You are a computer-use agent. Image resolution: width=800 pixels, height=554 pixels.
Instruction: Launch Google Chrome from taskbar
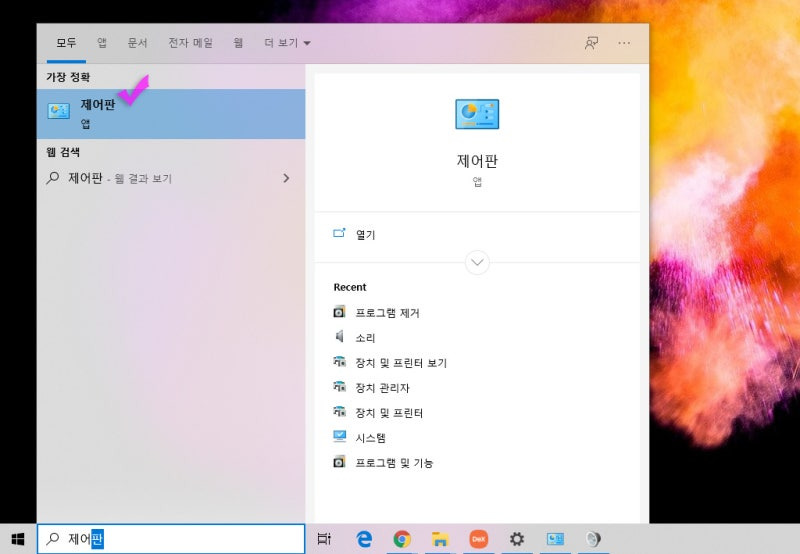(402, 539)
